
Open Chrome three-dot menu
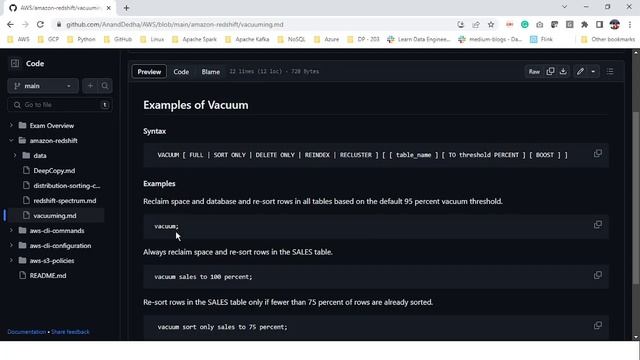coord(630,24)
